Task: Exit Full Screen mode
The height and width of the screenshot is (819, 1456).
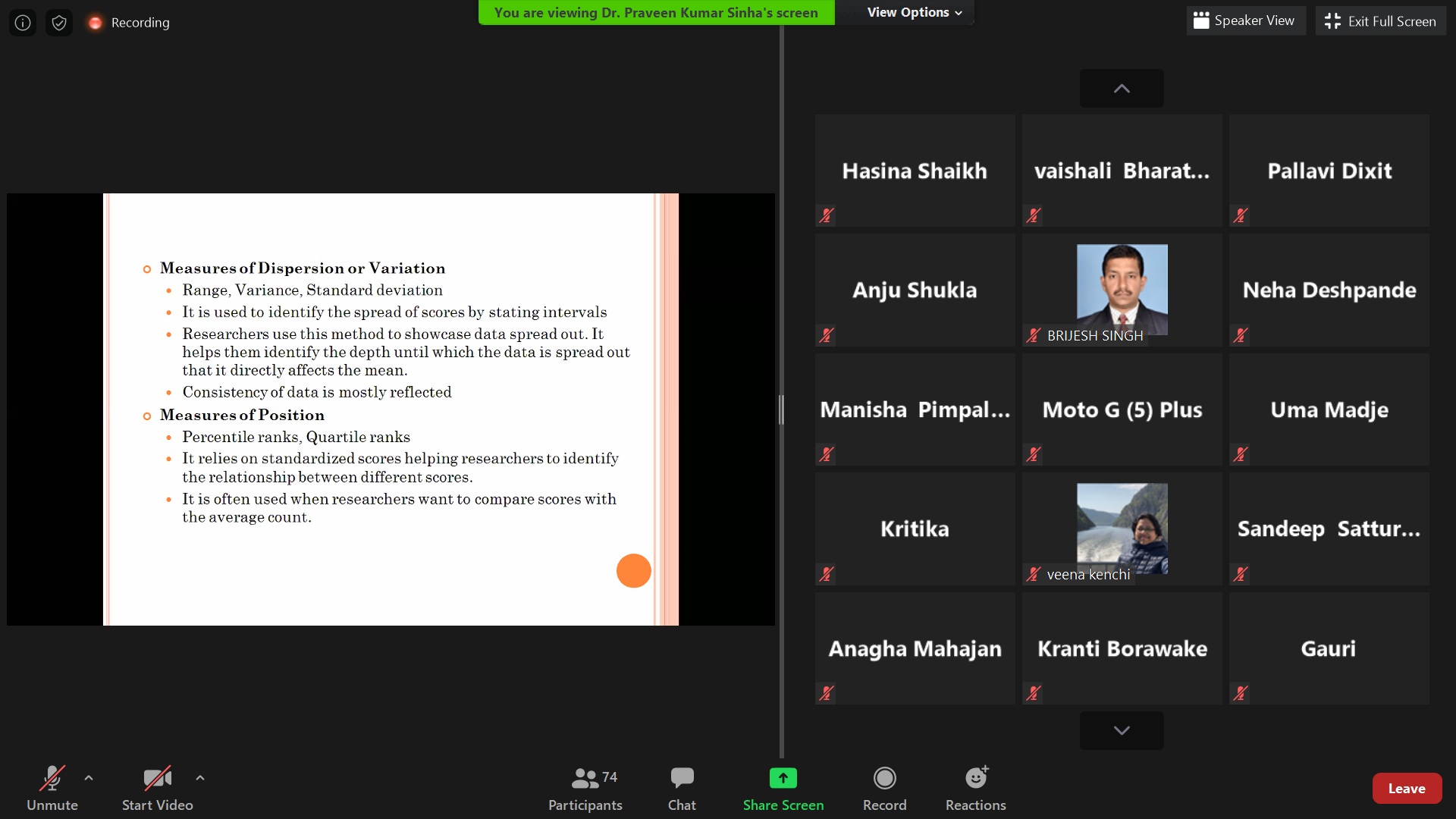Action: click(x=1380, y=21)
